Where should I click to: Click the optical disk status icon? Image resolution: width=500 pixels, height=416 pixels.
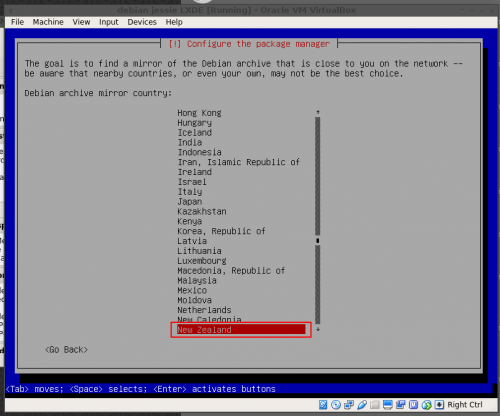(x=336, y=405)
